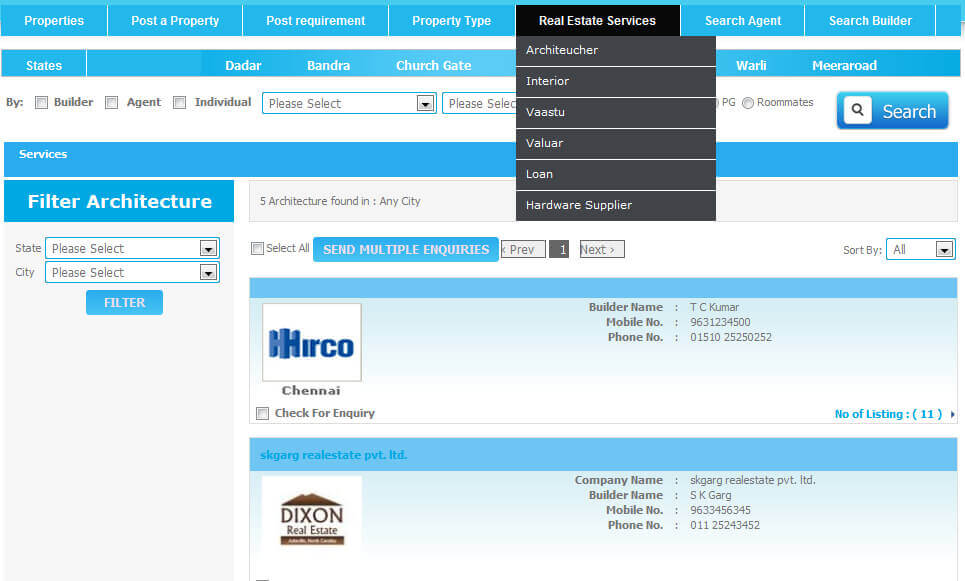965x581 pixels.
Task: Click the blue Search button
Action: pyautogui.click(x=893, y=112)
